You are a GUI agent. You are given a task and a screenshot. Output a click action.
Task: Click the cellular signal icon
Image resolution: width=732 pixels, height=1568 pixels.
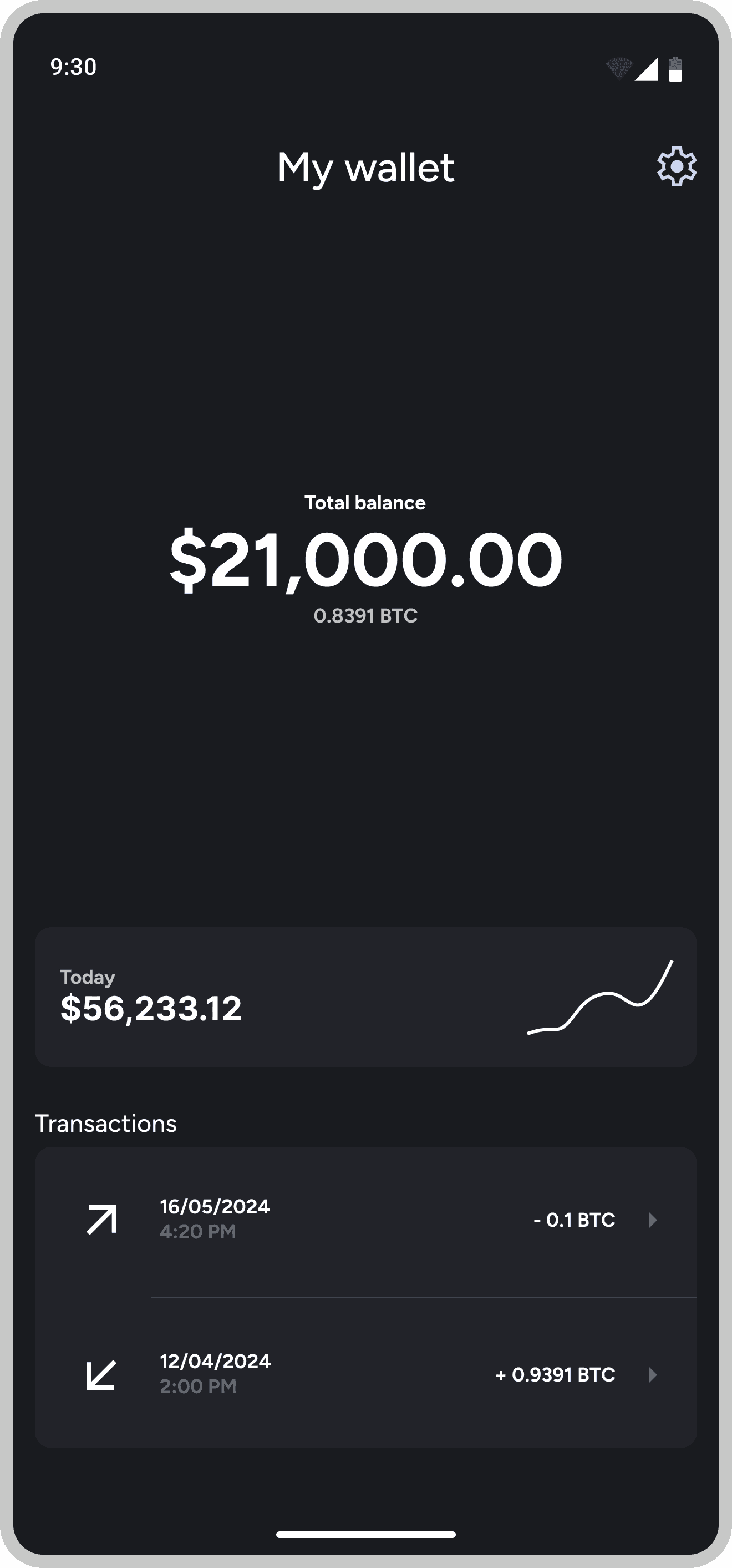click(646, 69)
